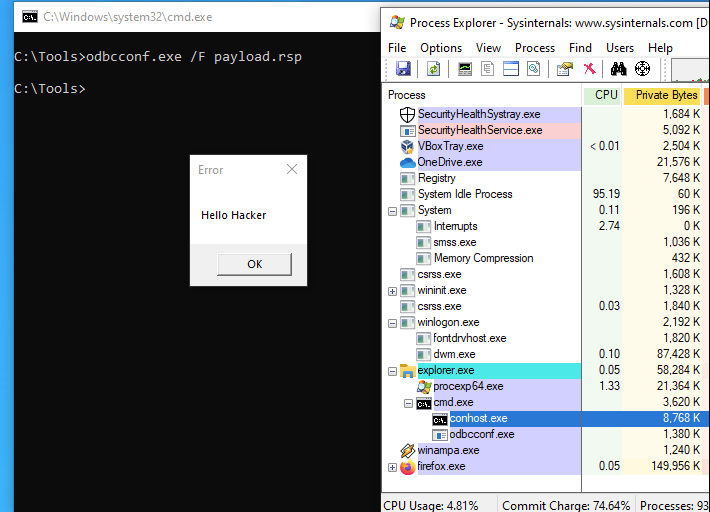Select the dwm.exe row
Viewport: 710px width, 512px height.
(x=546, y=354)
